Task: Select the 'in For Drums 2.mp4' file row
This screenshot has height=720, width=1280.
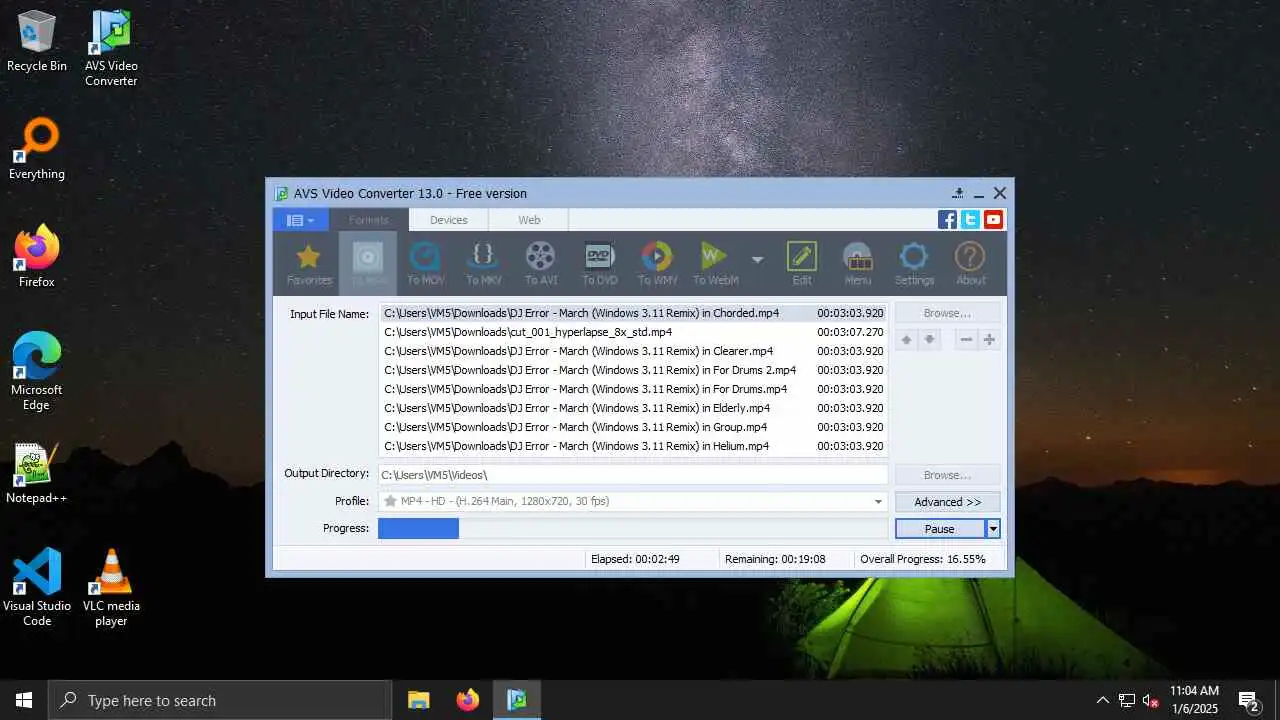Action: coord(633,370)
